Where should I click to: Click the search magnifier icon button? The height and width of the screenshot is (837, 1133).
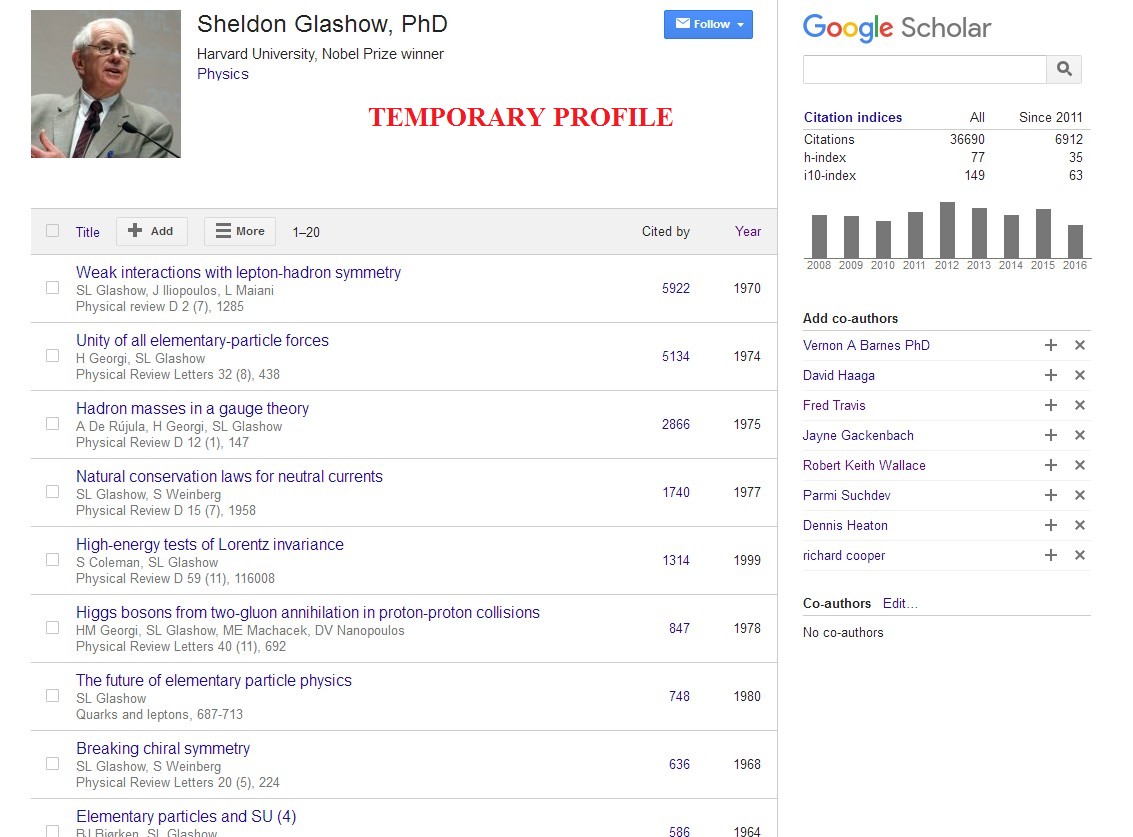tap(1064, 69)
